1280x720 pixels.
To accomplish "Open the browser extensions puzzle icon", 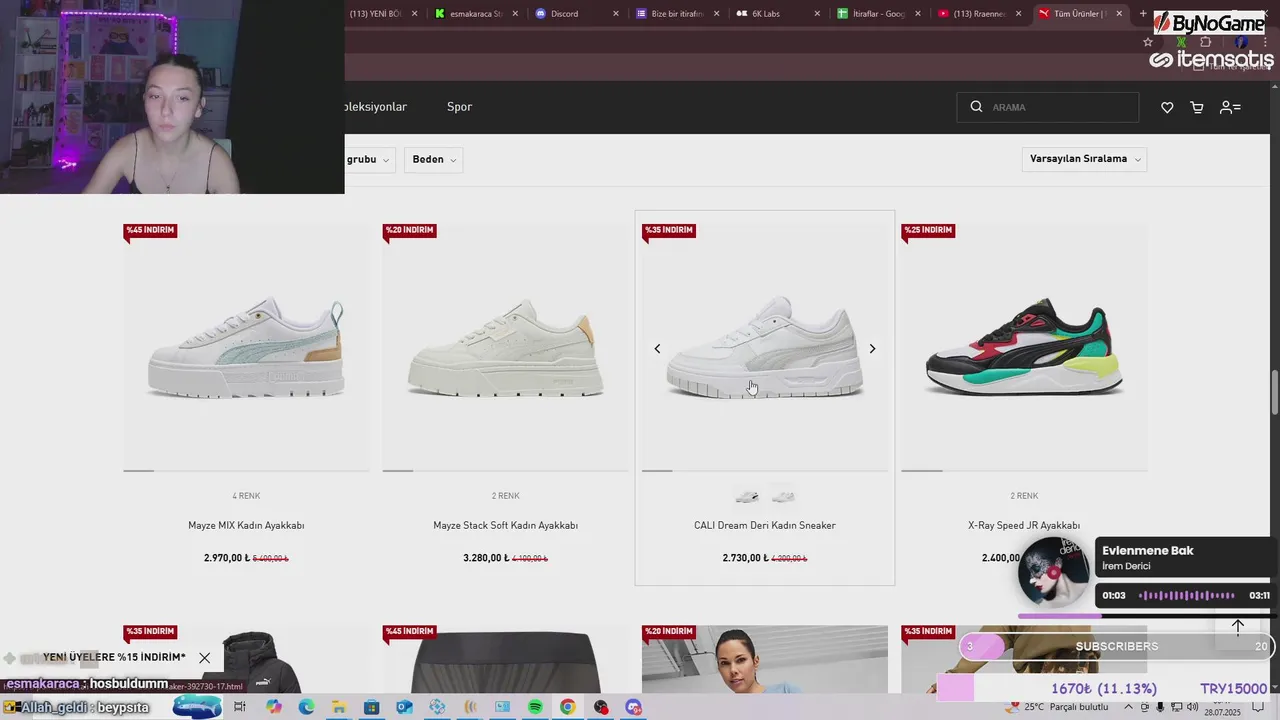I will pos(1205,42).
